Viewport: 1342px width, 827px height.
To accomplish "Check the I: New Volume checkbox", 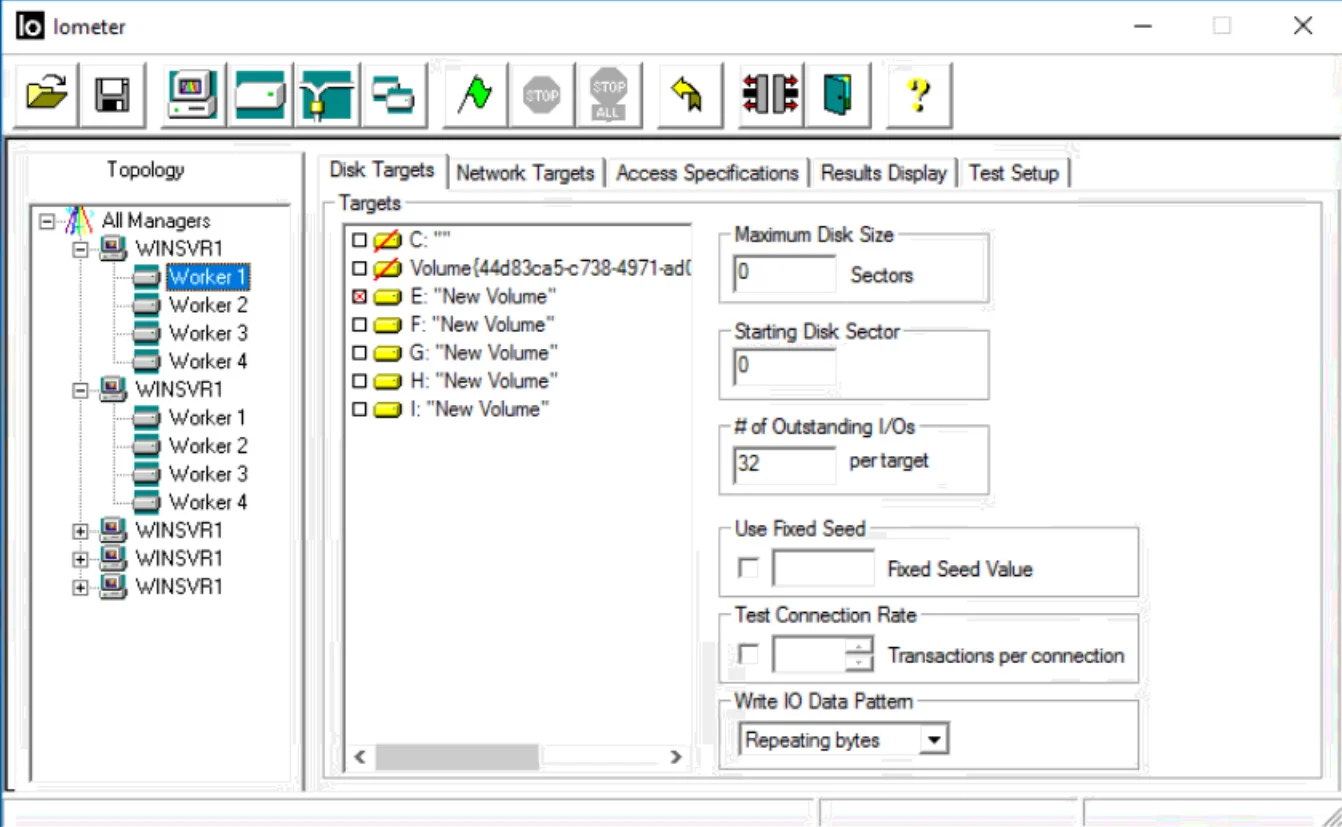I will click(x=359, y=410).
